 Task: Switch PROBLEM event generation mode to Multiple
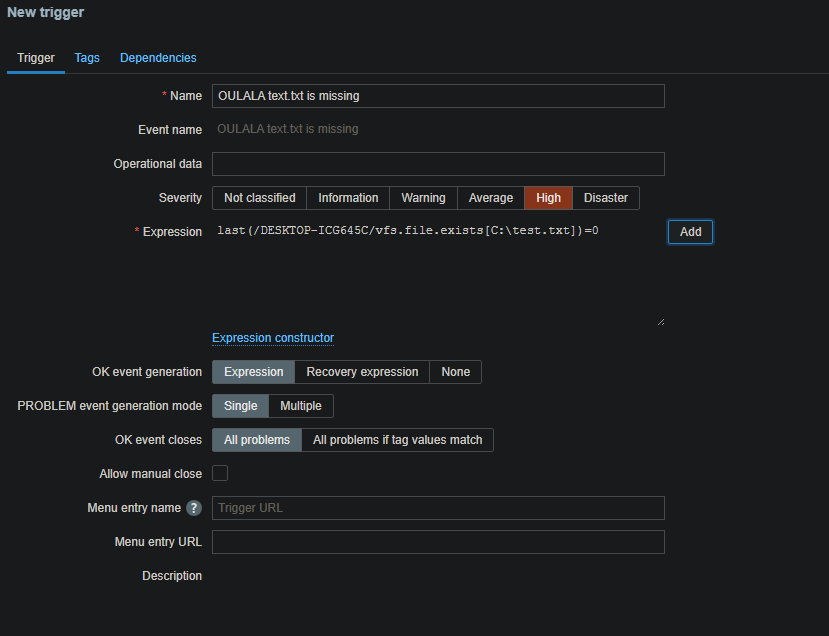point(301,406)
